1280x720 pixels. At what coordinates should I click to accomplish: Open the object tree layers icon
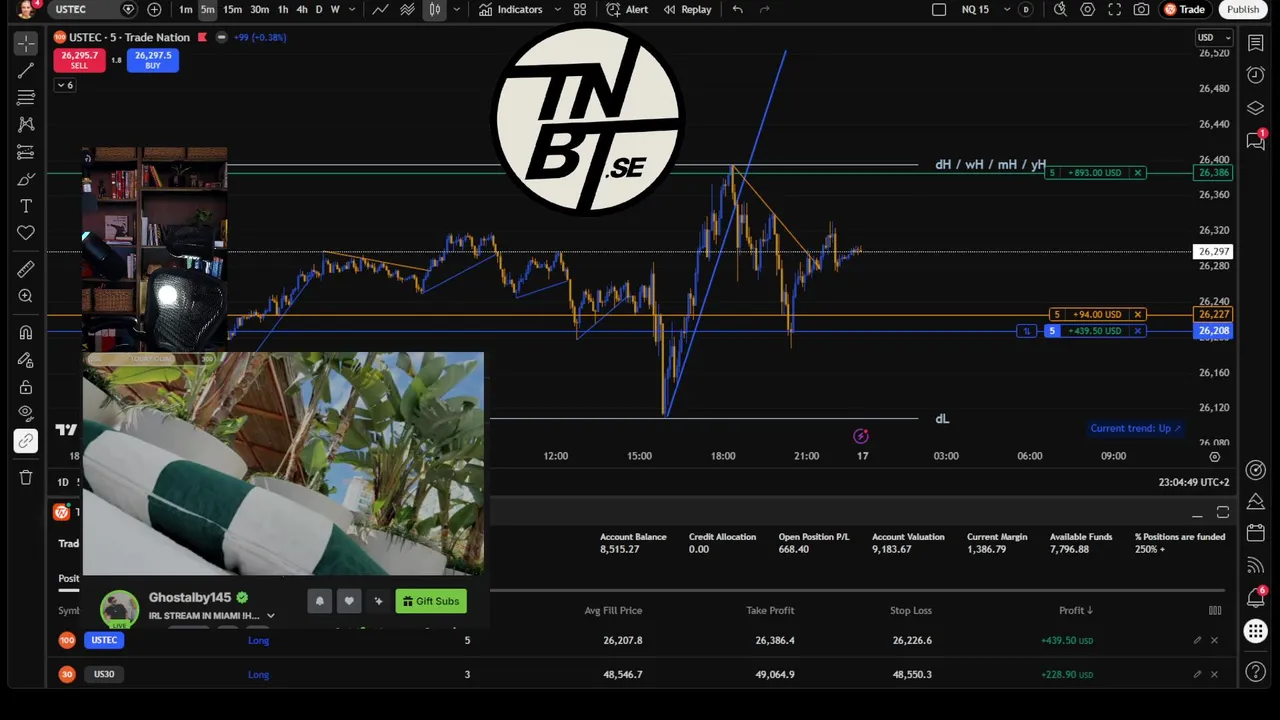point(1256,108)
